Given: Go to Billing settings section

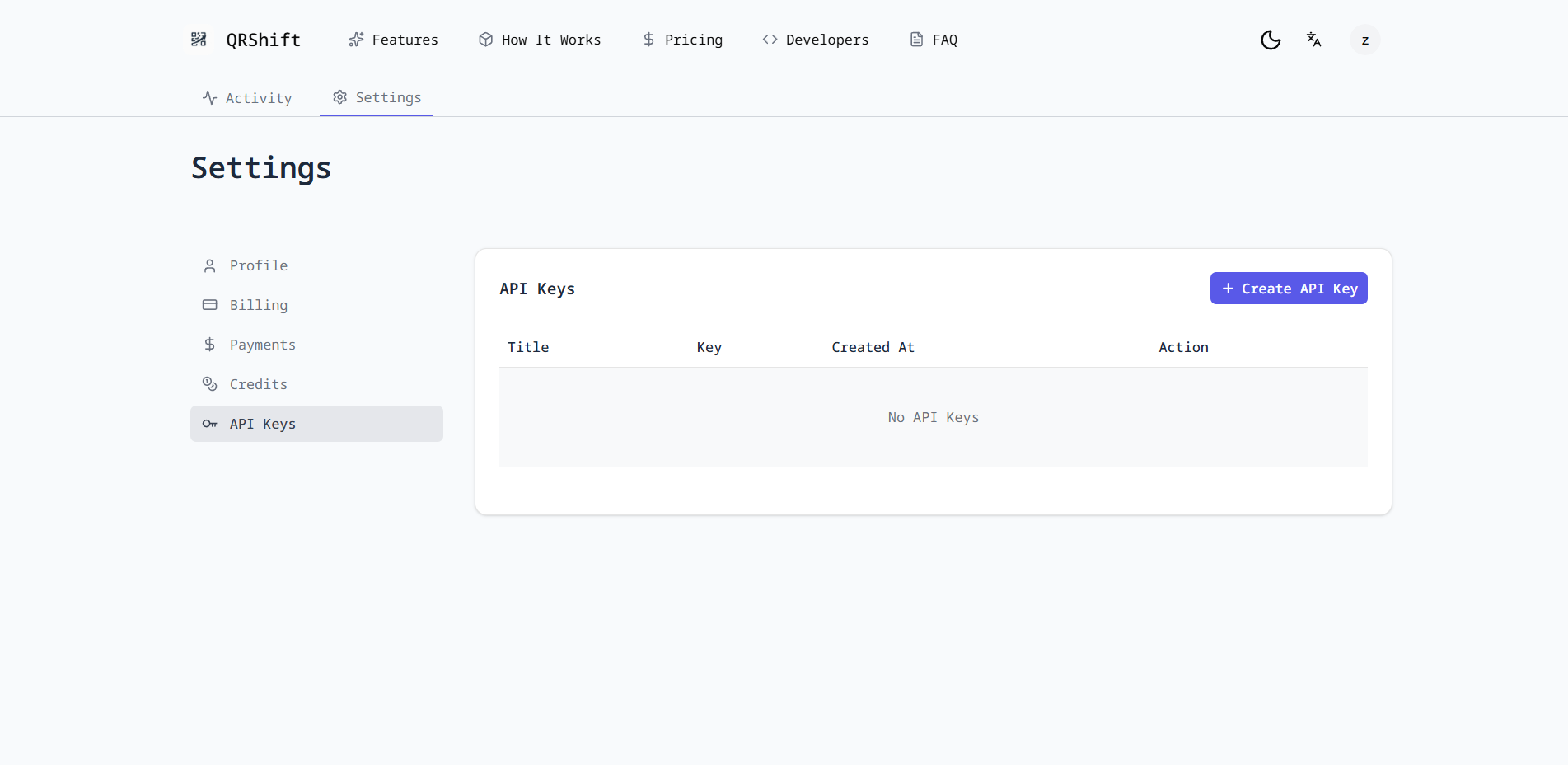Looking at the screenshot, I should [x=258, y=305].
